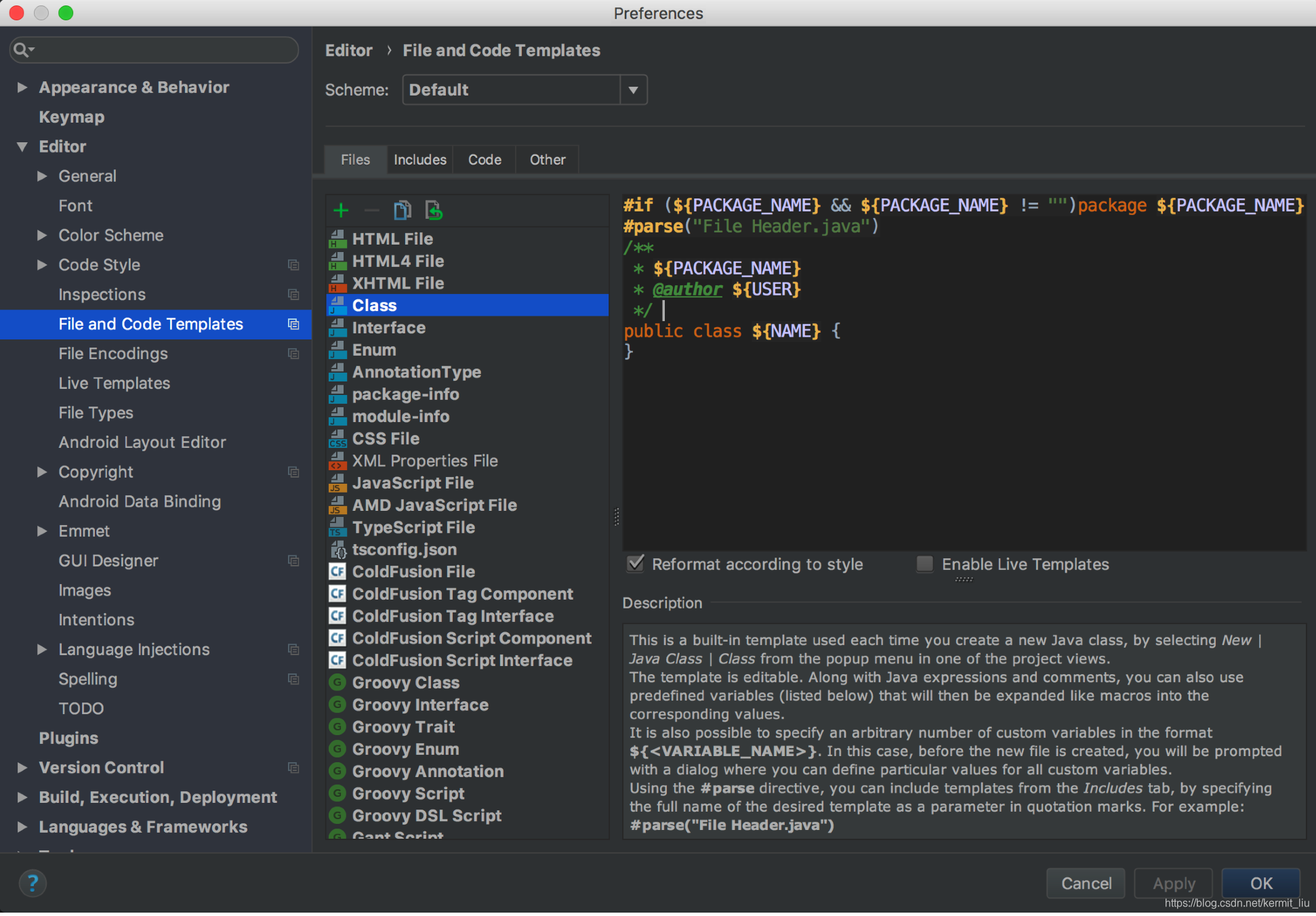Click the Cancel button

click(1086, 883)
